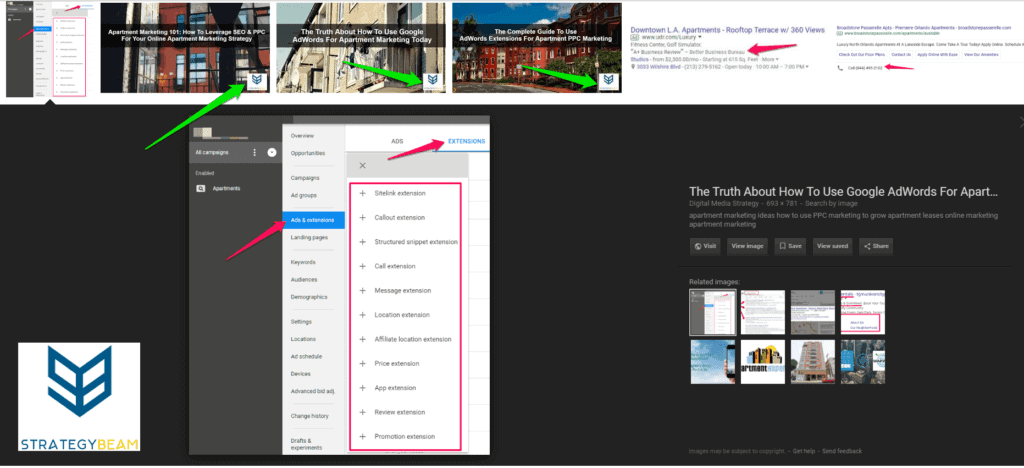Screen dimensions: 1024x468
Task: Save the image with the bookmark button
Action: [x=790, y=246]
